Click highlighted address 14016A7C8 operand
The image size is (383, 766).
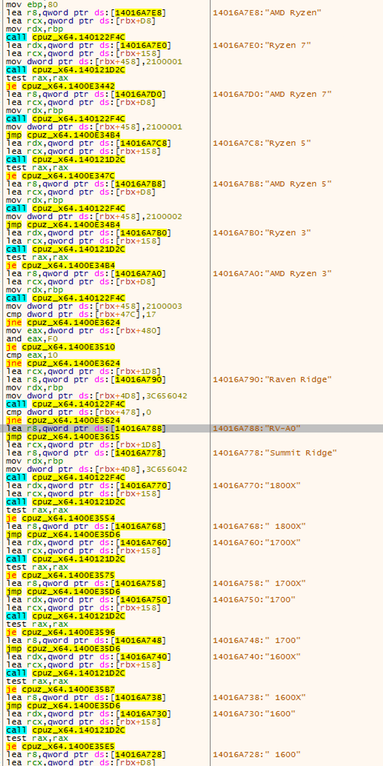click(145, 143)
